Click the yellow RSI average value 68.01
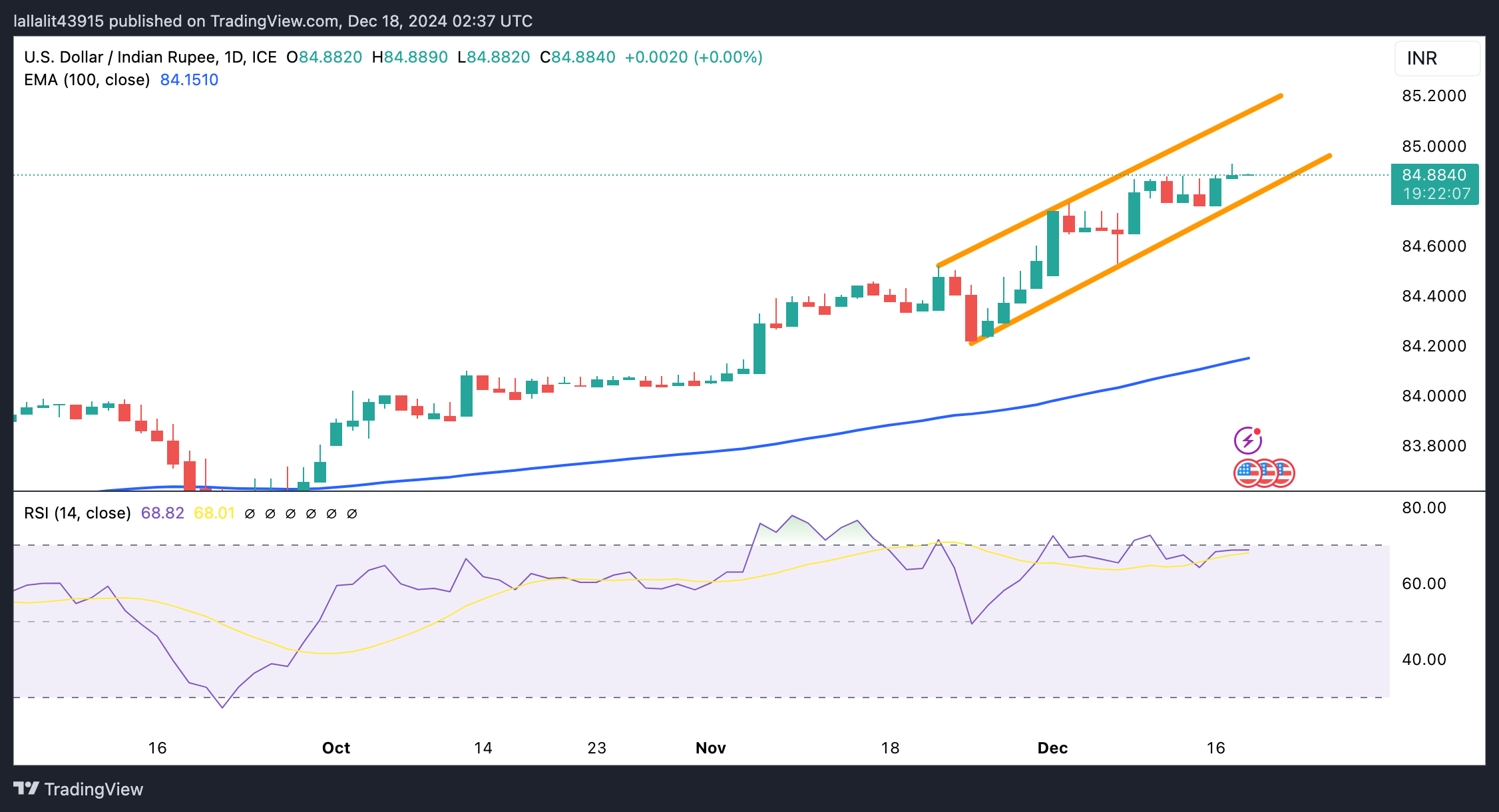1499x812 pixels. (x=214, y=513)
